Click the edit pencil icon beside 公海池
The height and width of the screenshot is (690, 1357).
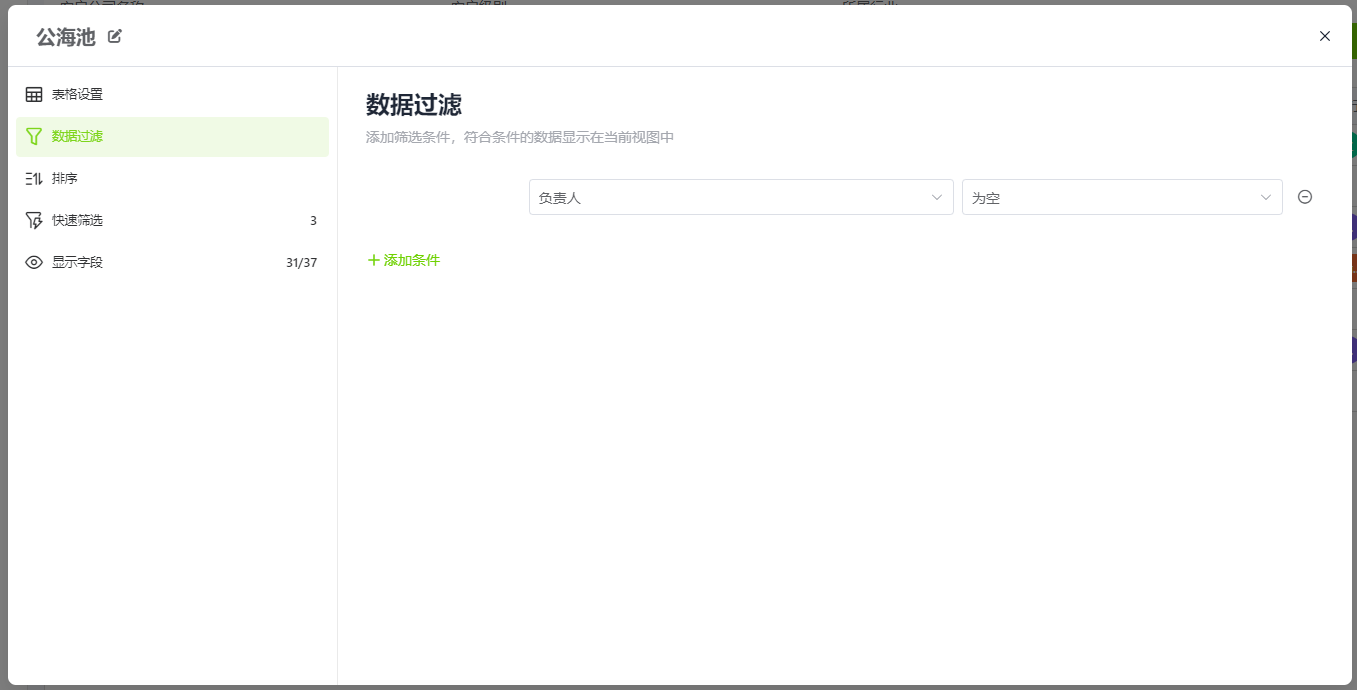[x=115, y=37]
